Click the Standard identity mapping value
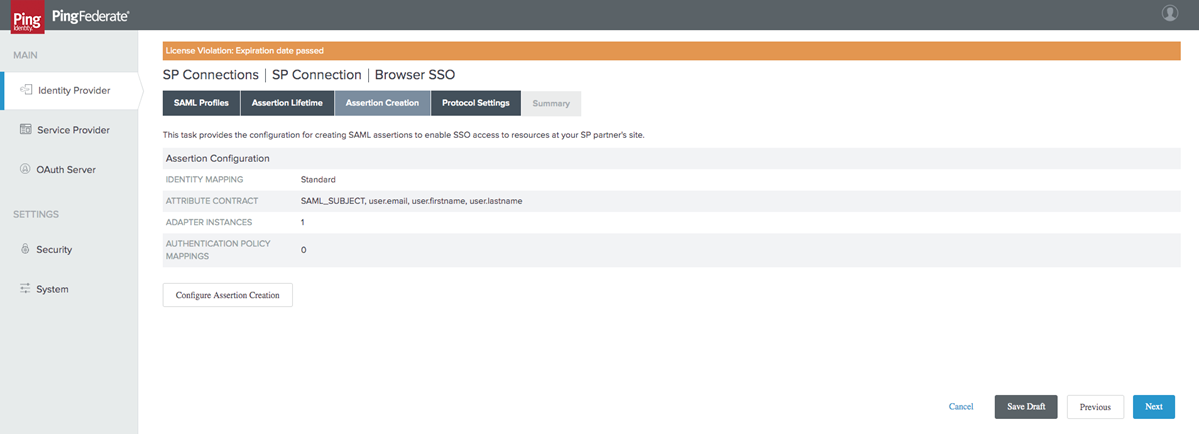1199x434 pixels. (318, 180)
